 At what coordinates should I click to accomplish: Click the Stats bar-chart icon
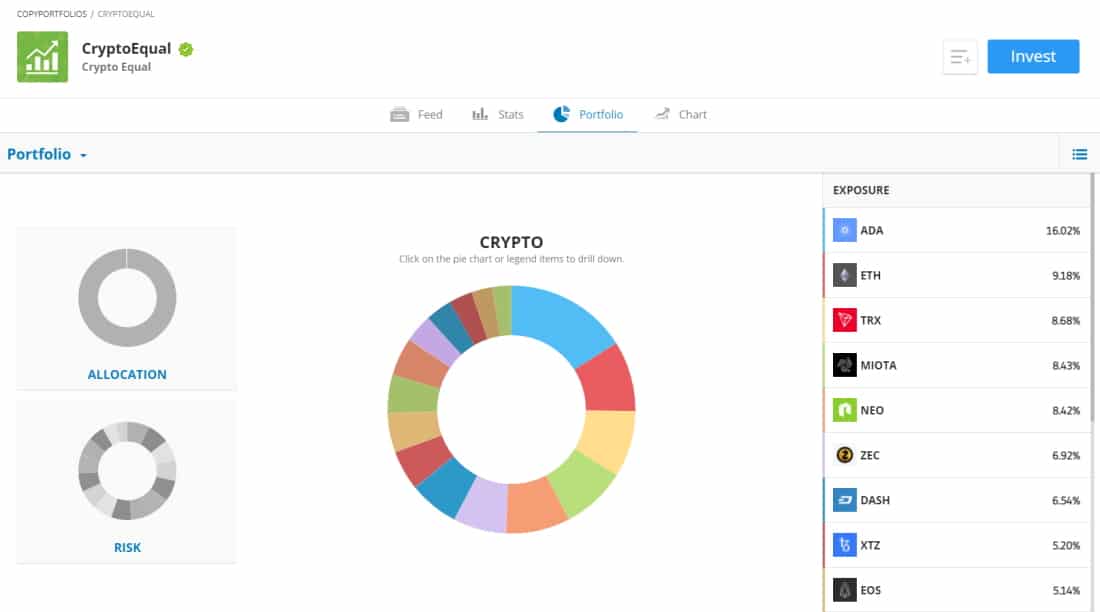point(480,114)
